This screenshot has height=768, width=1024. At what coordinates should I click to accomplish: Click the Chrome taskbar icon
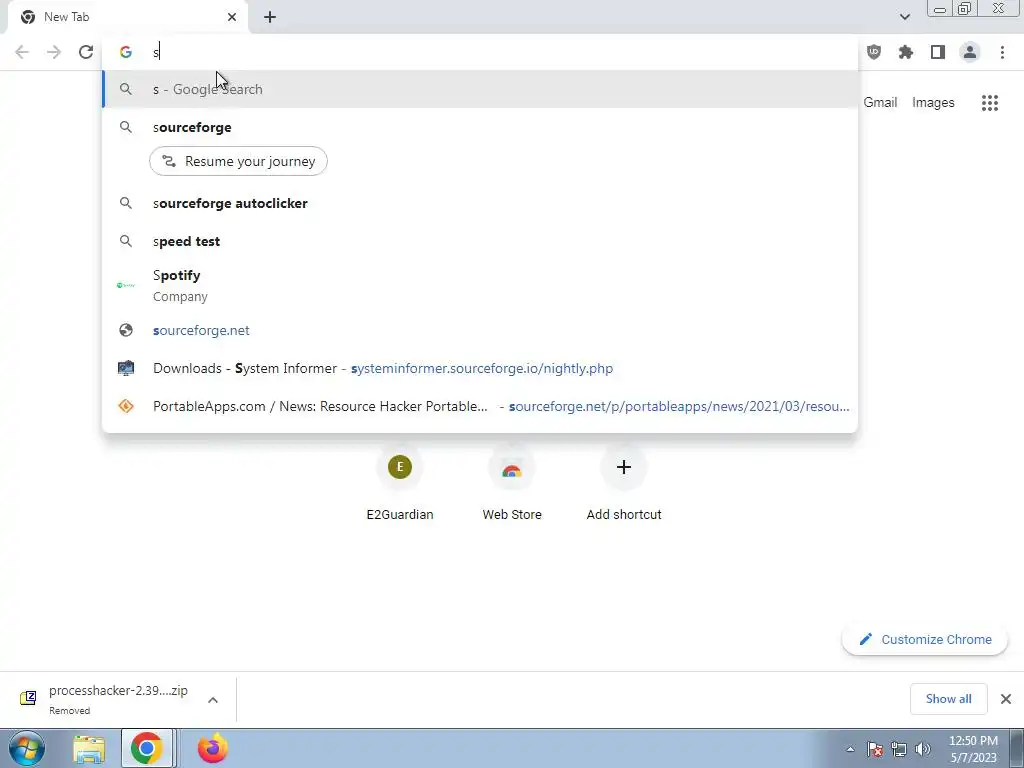(147, 748)
